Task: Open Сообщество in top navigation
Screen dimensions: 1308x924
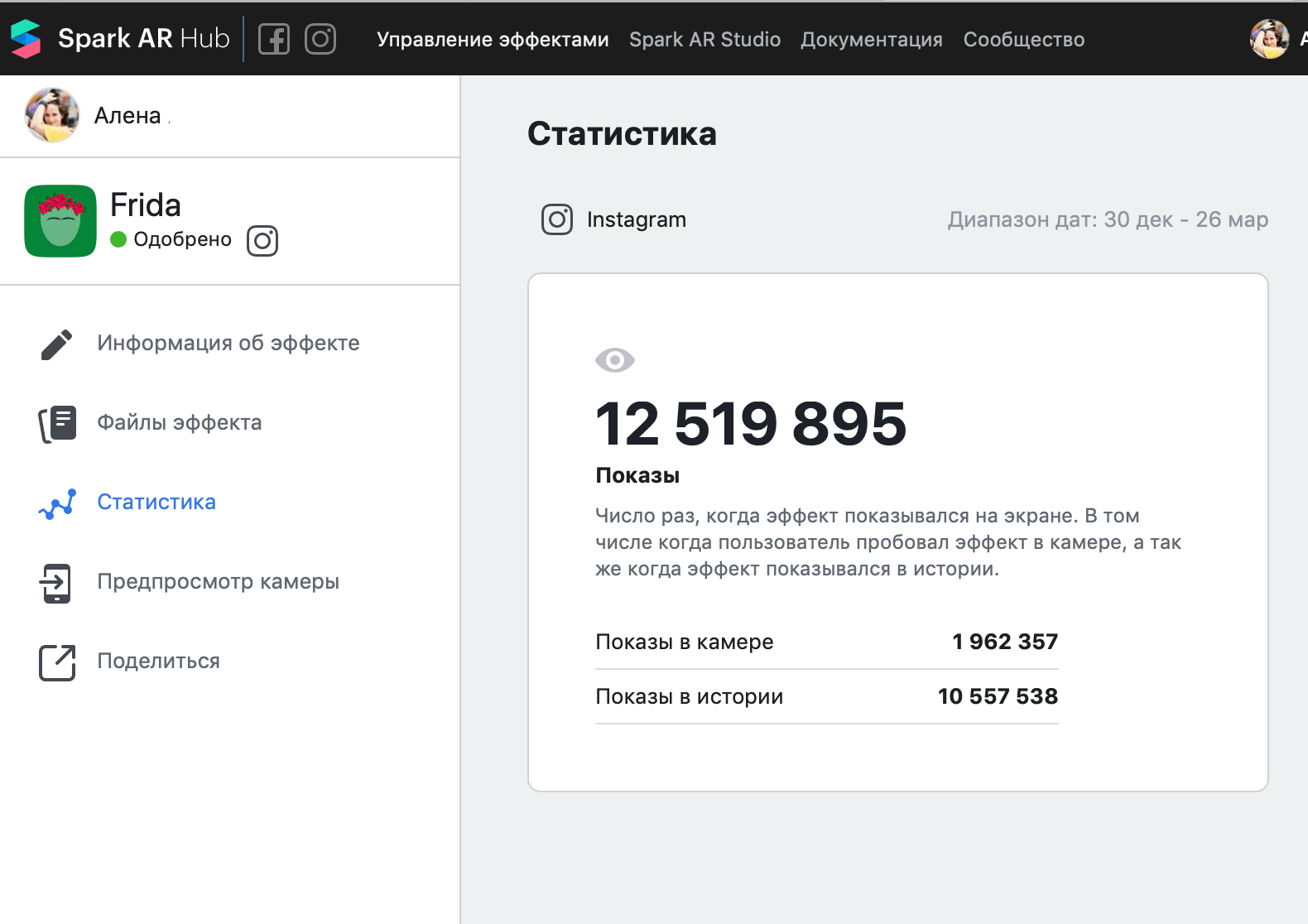Action: 1024,40
